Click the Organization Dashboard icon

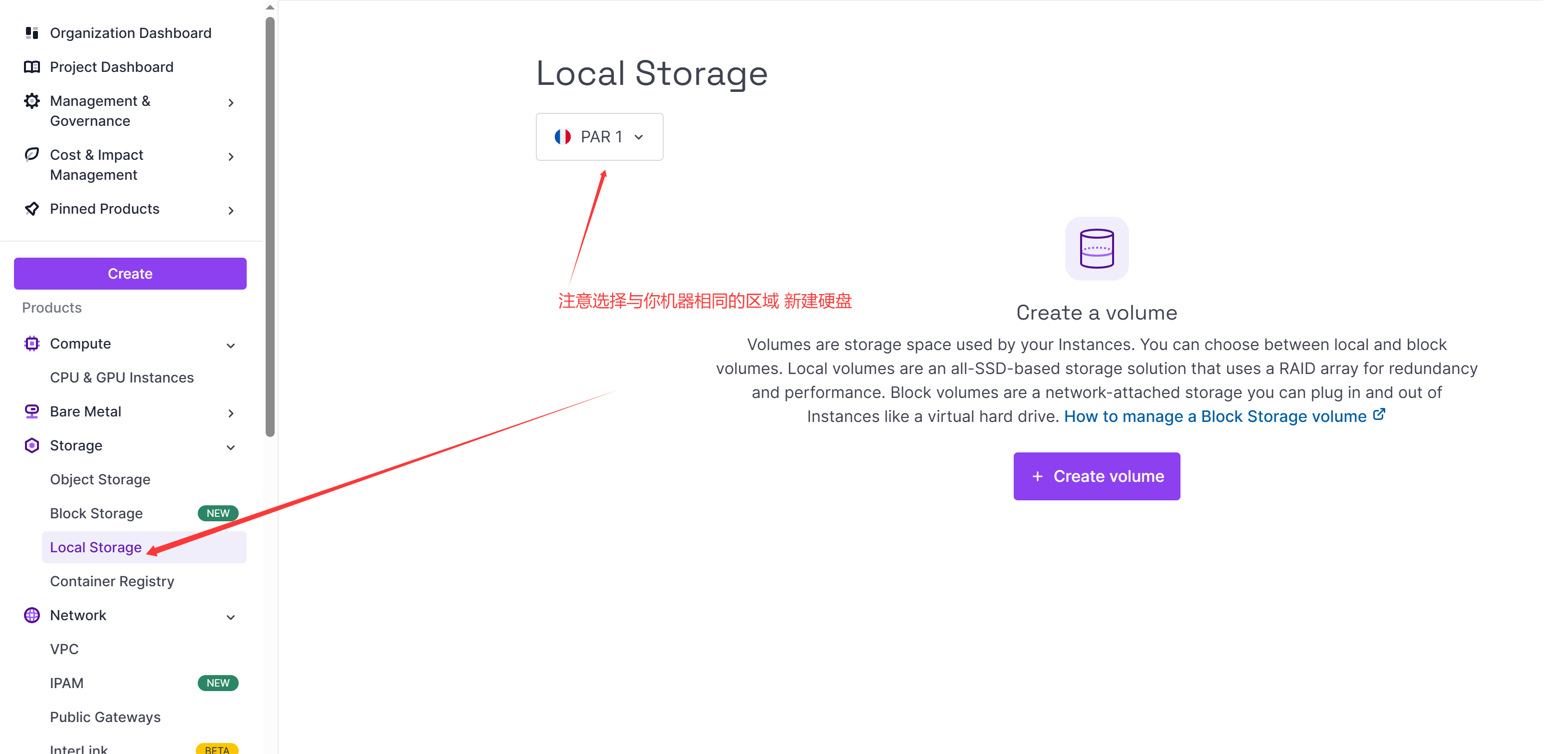(x=31, y=33)
